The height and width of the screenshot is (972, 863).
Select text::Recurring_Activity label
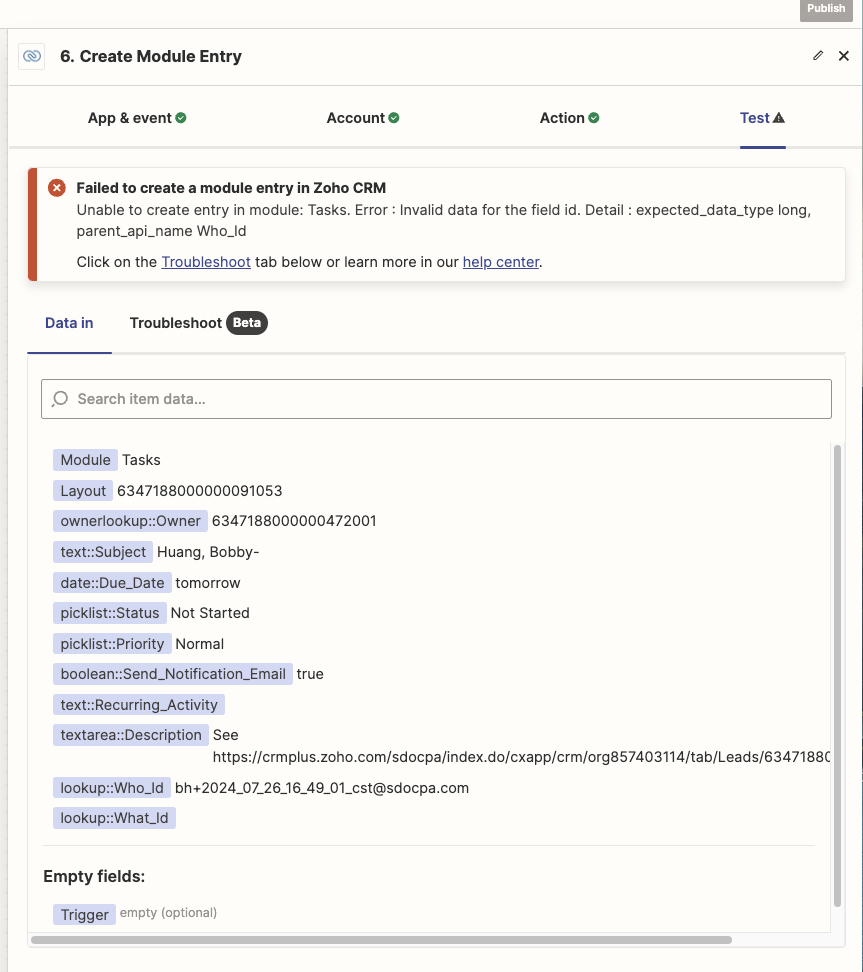139,705
